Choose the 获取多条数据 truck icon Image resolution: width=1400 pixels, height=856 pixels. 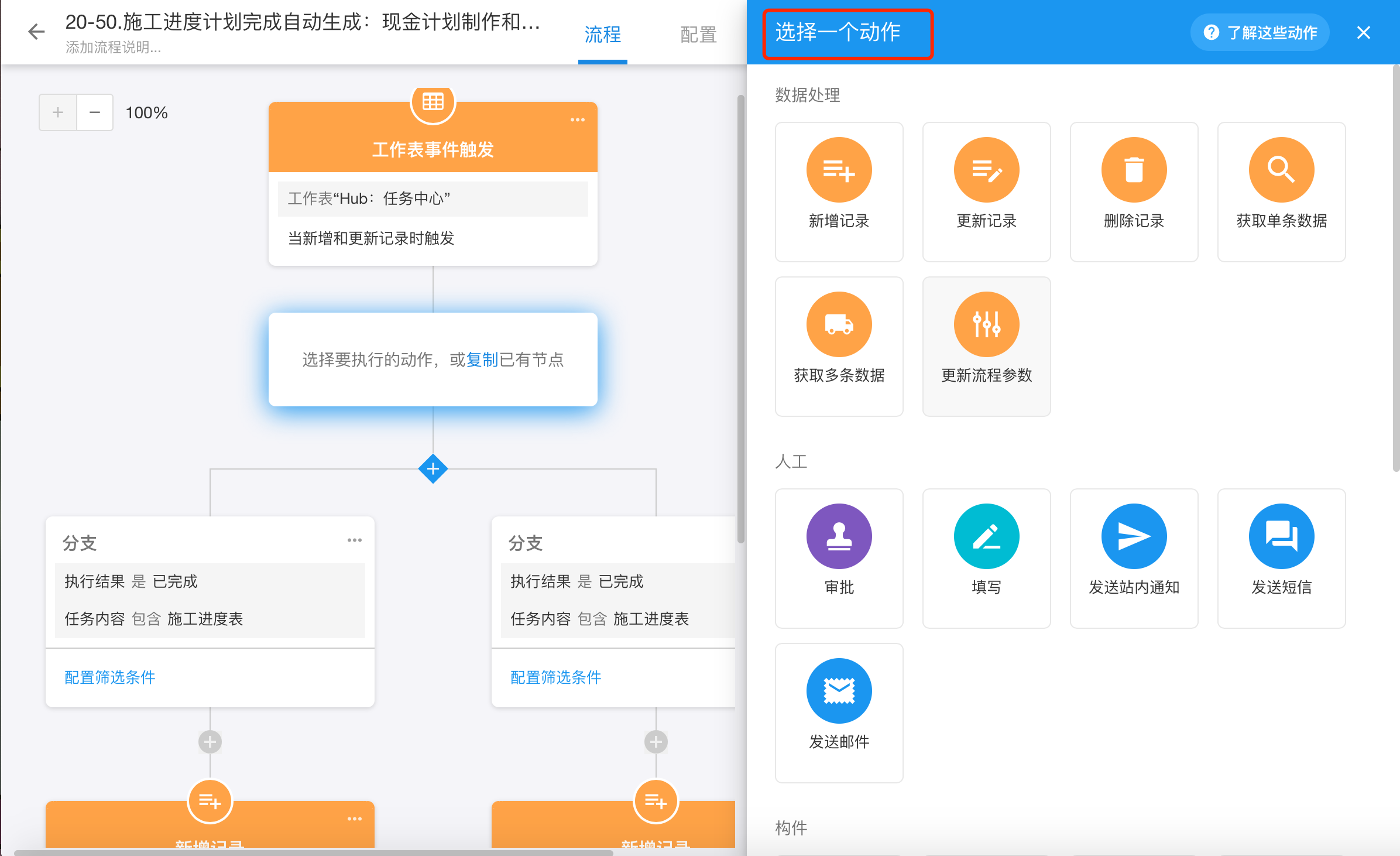(839, 324)
